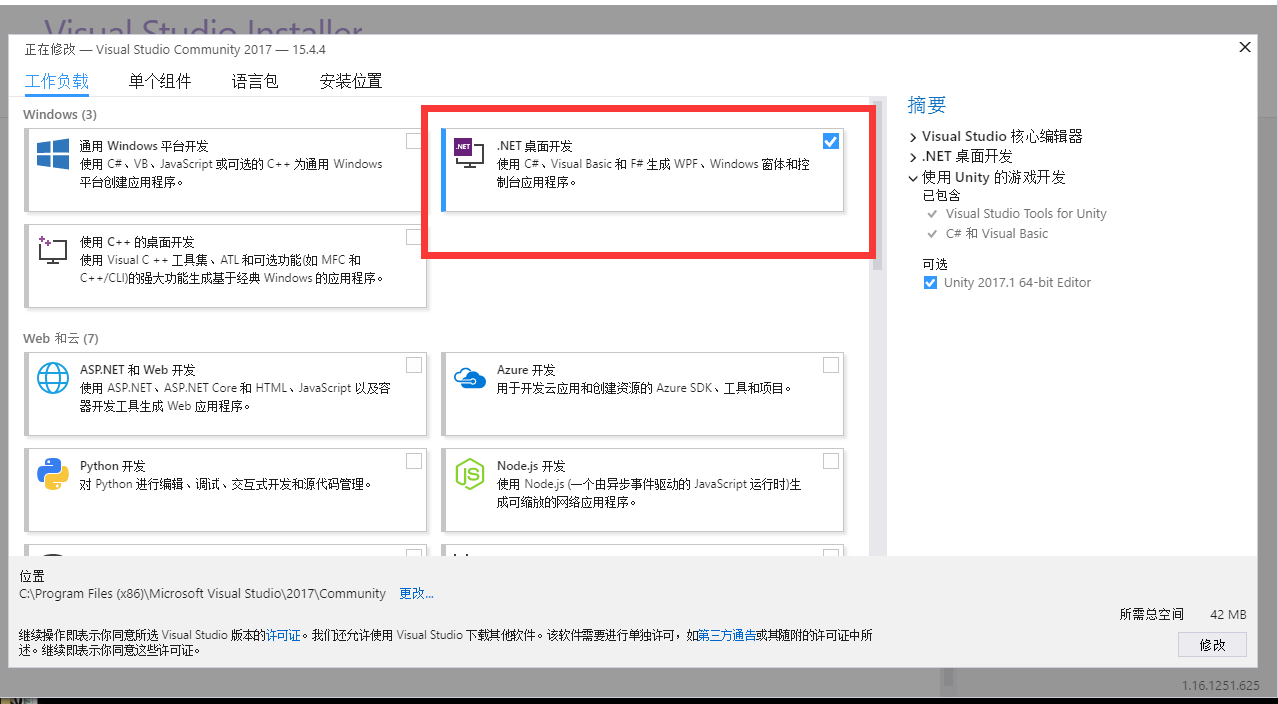The width and height of the screenshot is (1278, 704).
Task: Tick the ASP.NET 和 Web 开发 checkbox
Action: click(414, 365)
